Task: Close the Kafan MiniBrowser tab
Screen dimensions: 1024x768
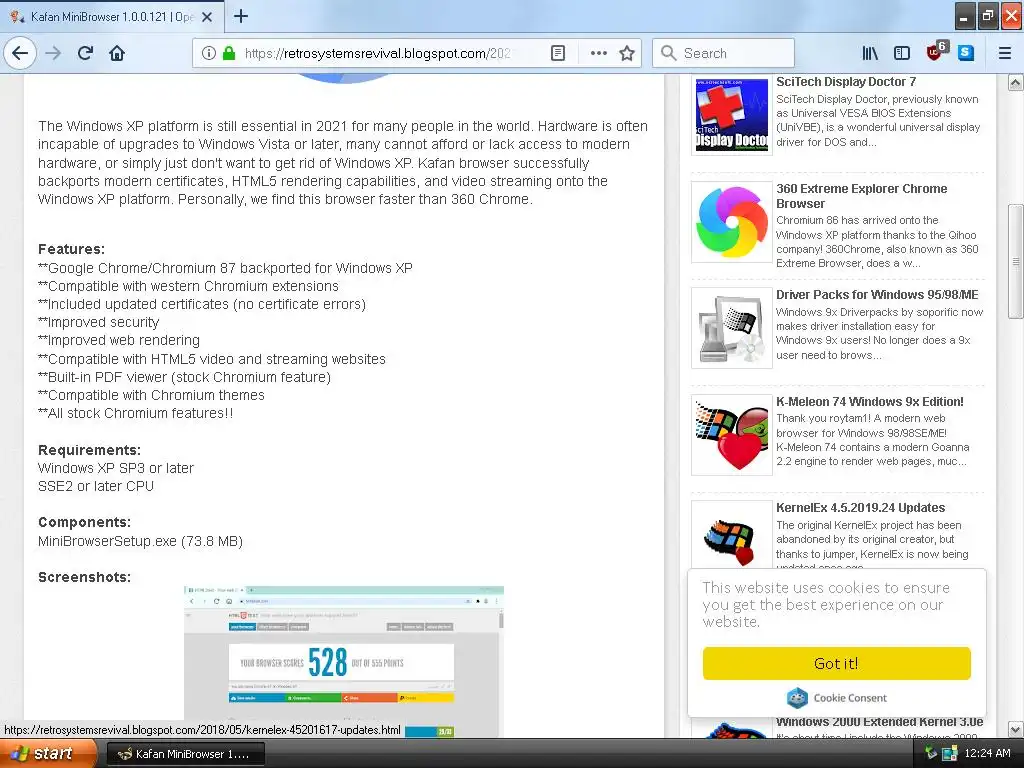Action: click(207, 17)
